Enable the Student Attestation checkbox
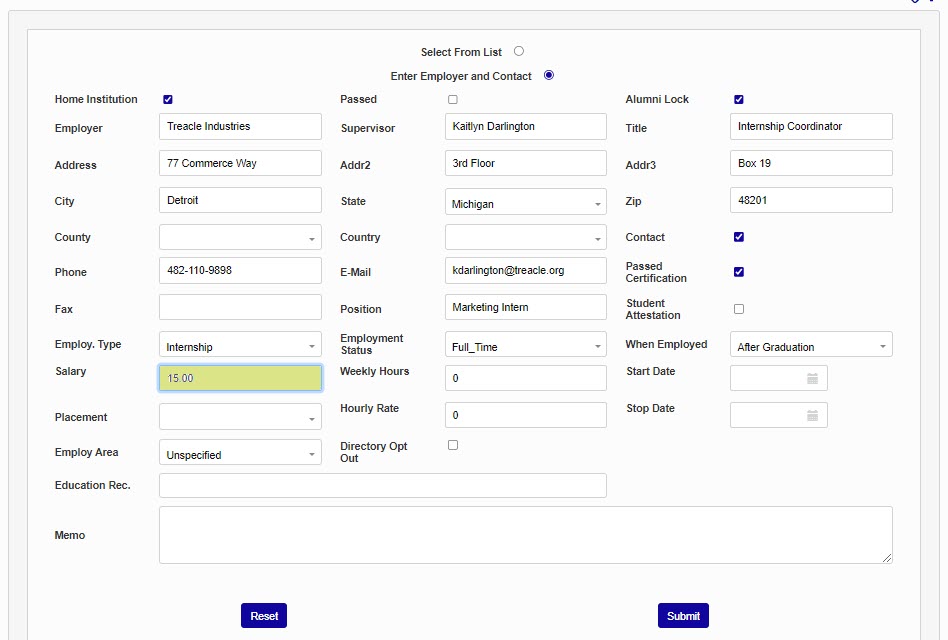The width and height of the screenshot is (948, 640). coord(739,309)
